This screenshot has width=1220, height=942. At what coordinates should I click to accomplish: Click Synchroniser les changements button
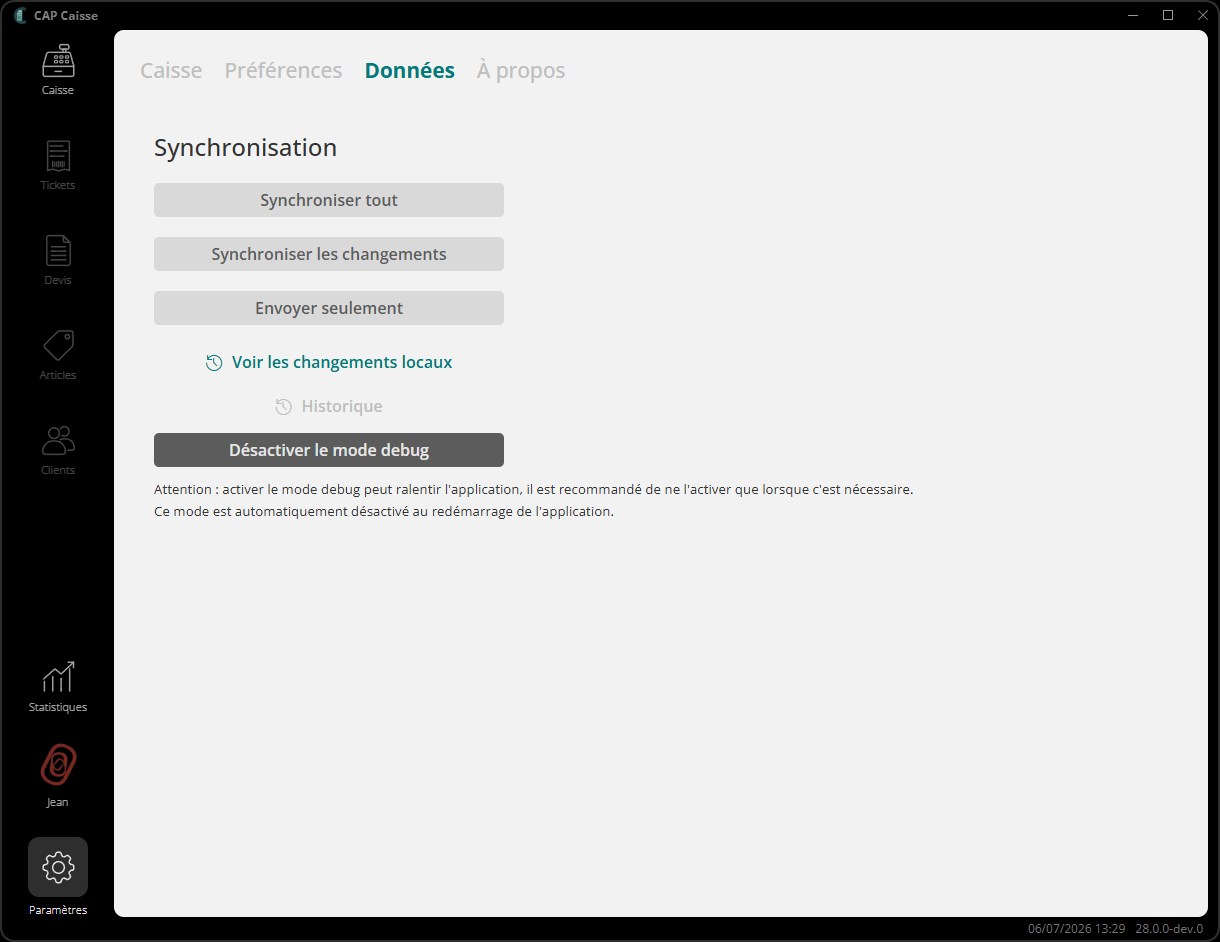point(329,254)
